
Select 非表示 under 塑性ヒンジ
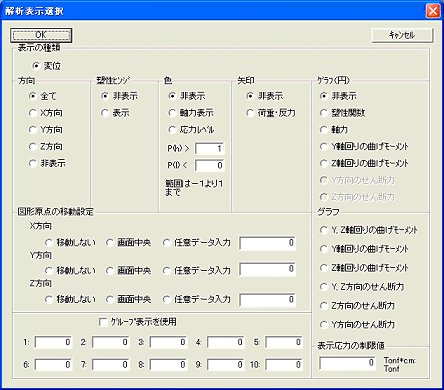[x=119, y=96]
